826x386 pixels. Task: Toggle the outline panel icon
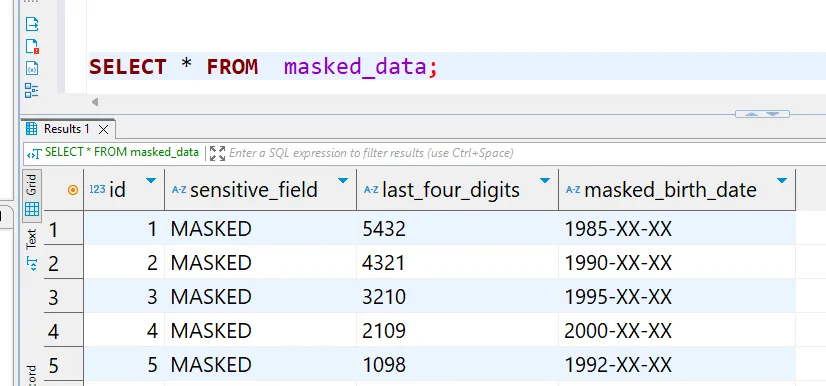coord(32,91)
